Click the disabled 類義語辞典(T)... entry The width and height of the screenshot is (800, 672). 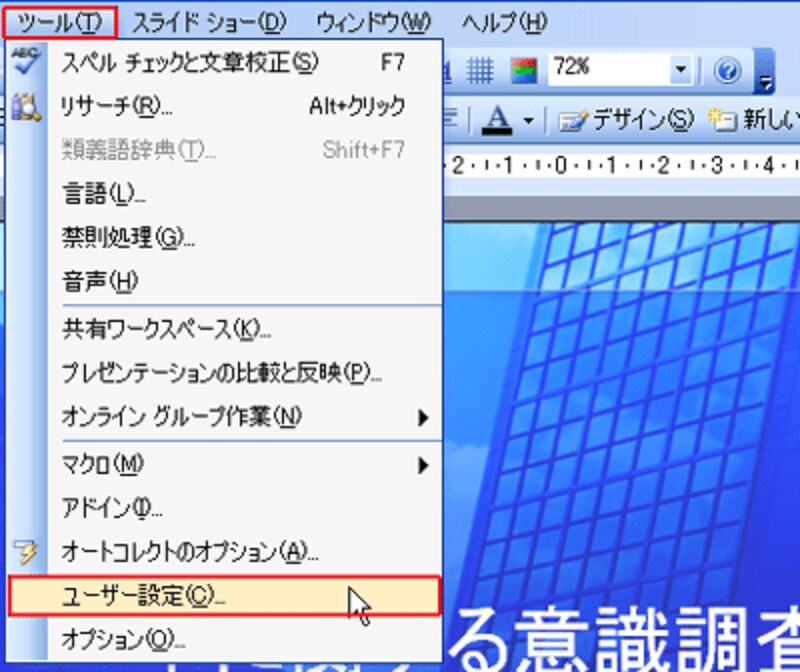[x=224, y=150]
